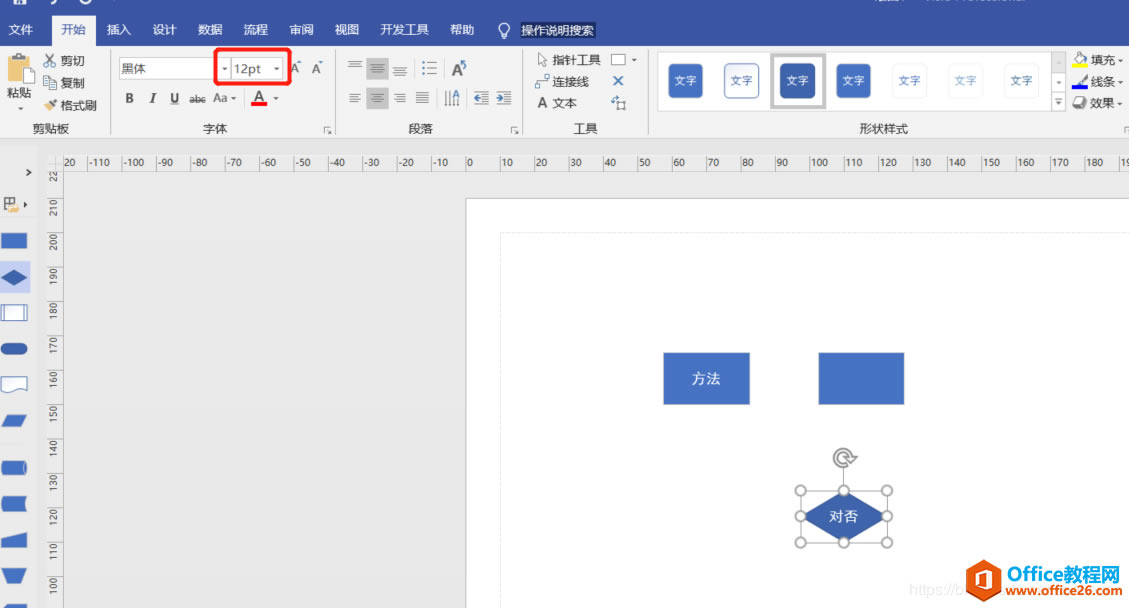Open the 设计 ribbon tab
Image resolution: width=1129 pixels, height=608 pixels.
click(164, 29)
